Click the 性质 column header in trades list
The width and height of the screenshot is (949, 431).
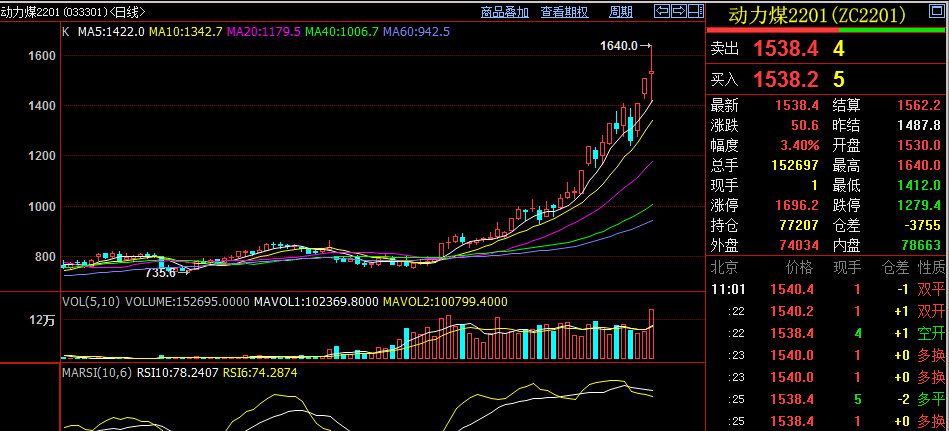(931, 268)
